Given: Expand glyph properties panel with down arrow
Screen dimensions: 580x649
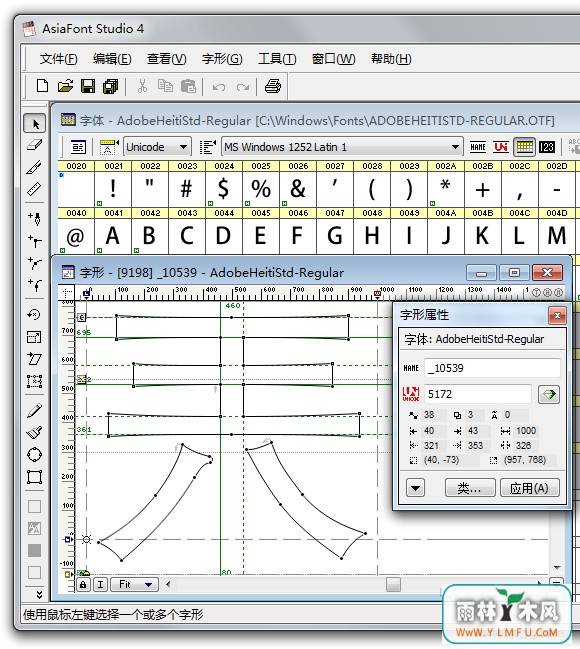Looking at the screenshot, I should pyautogui.click(x=415, y=488).
